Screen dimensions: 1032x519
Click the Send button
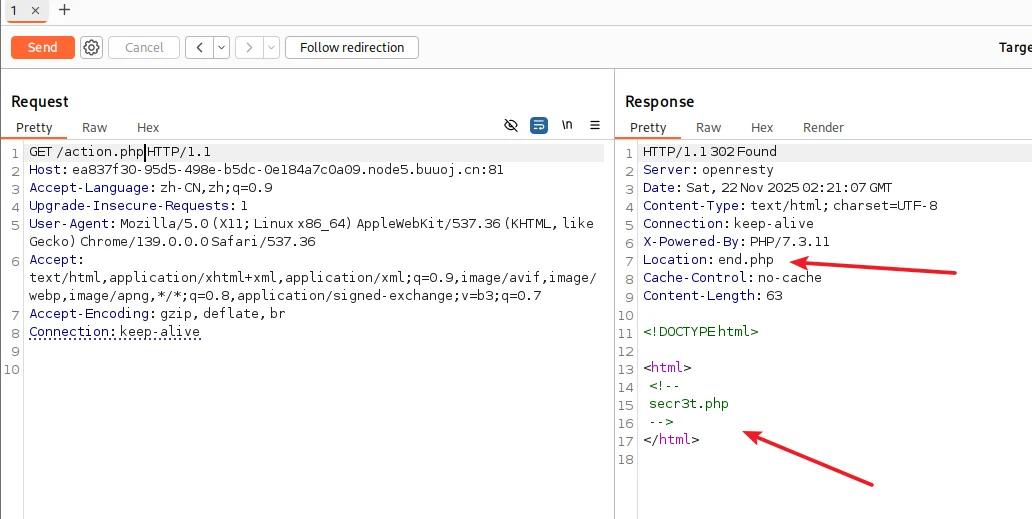pos(42,47)
